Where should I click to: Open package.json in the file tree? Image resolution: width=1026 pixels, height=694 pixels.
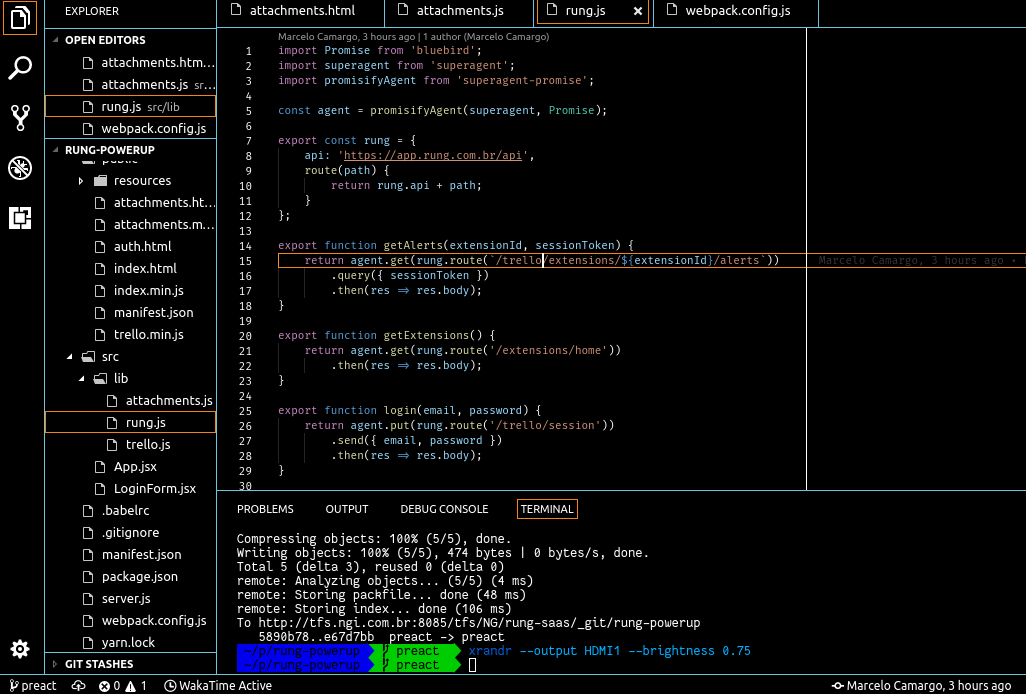pyautogui.click(x=130, y=576)
